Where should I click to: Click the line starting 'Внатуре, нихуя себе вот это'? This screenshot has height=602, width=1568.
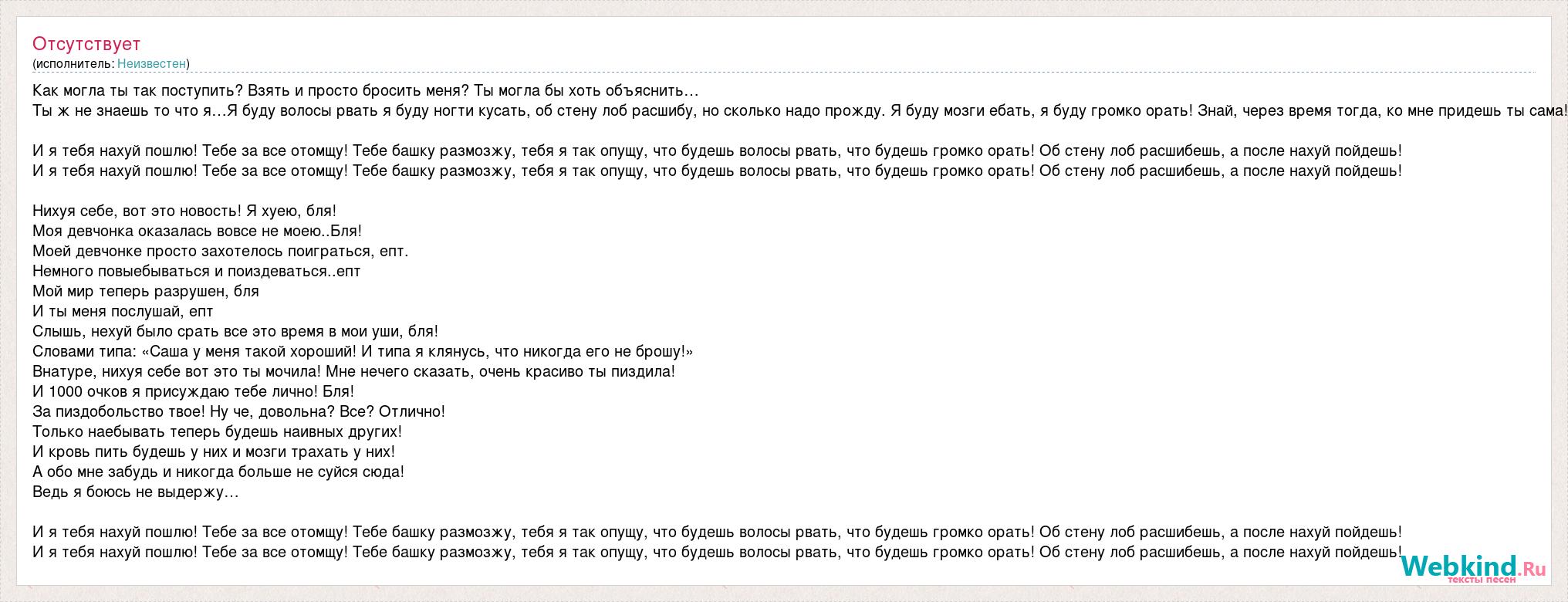(x=354, y=372)
